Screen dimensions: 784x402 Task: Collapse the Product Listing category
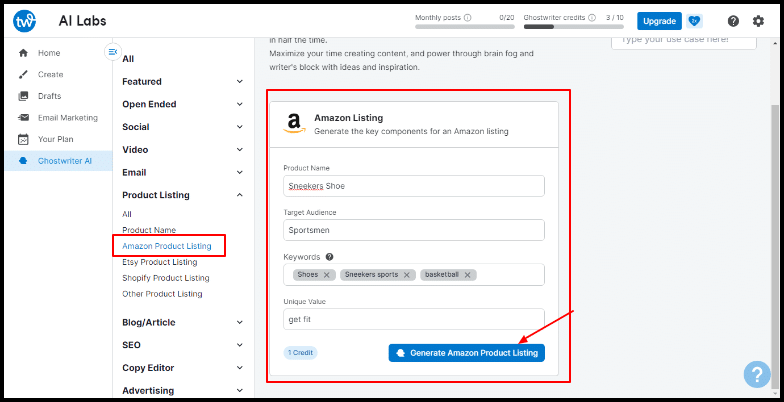[x=240, y=195]
